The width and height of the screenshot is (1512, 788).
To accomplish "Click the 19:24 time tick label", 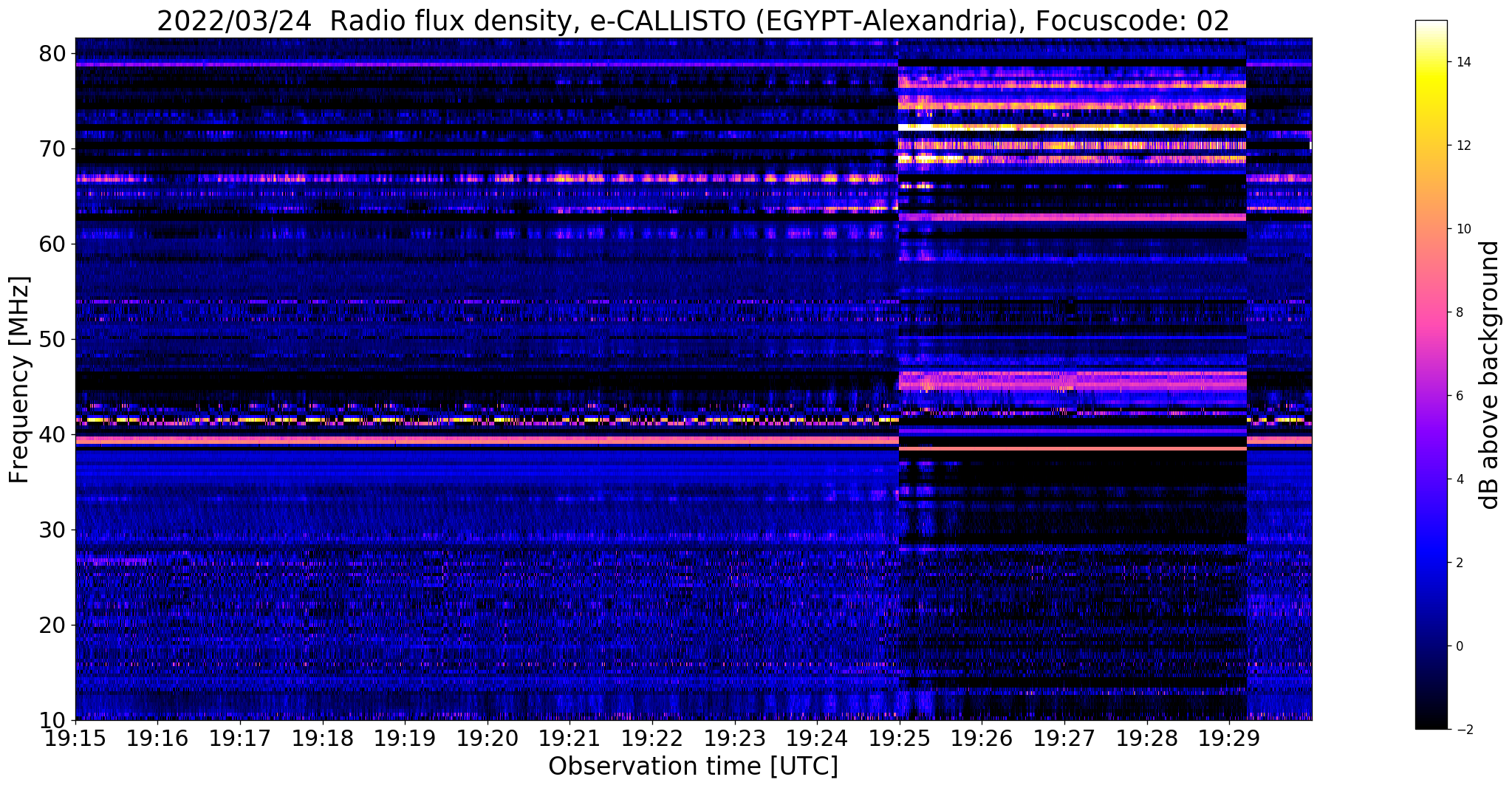I will point(817,738).
